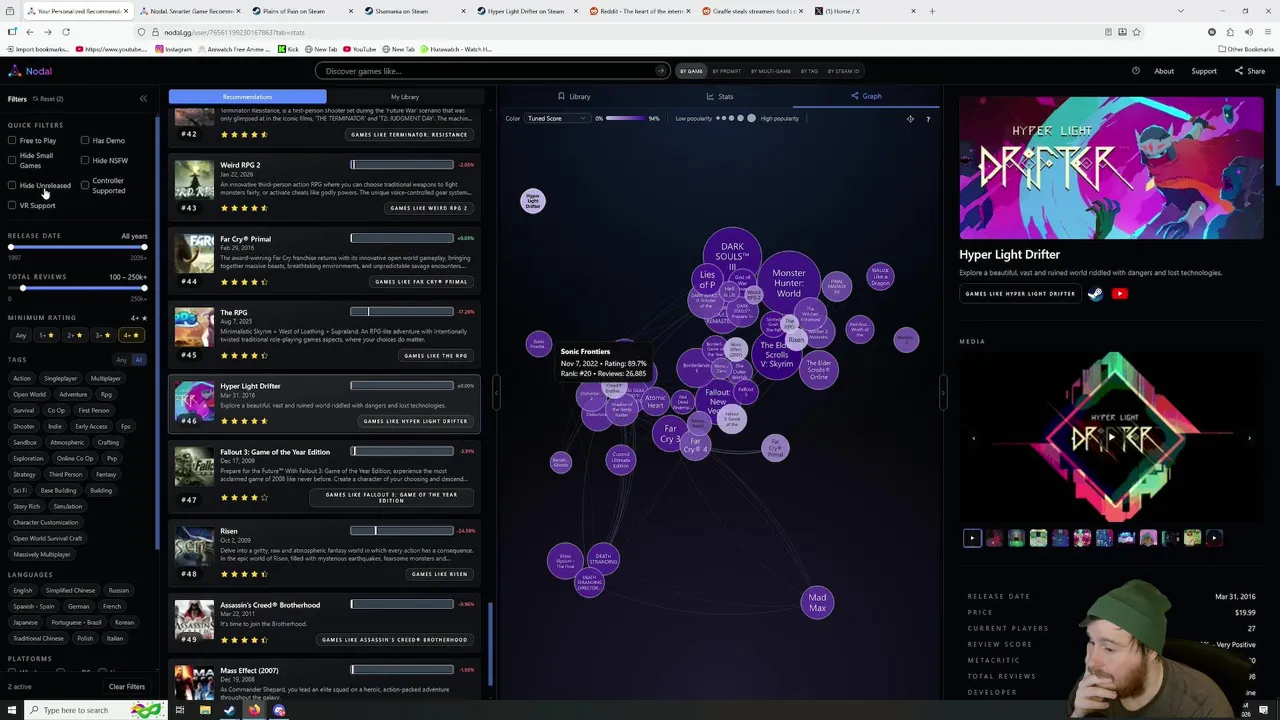Click the Total Reviews slider minimum handle
The height and width of the screenshot is (720, 1280).
coord(22,288)
